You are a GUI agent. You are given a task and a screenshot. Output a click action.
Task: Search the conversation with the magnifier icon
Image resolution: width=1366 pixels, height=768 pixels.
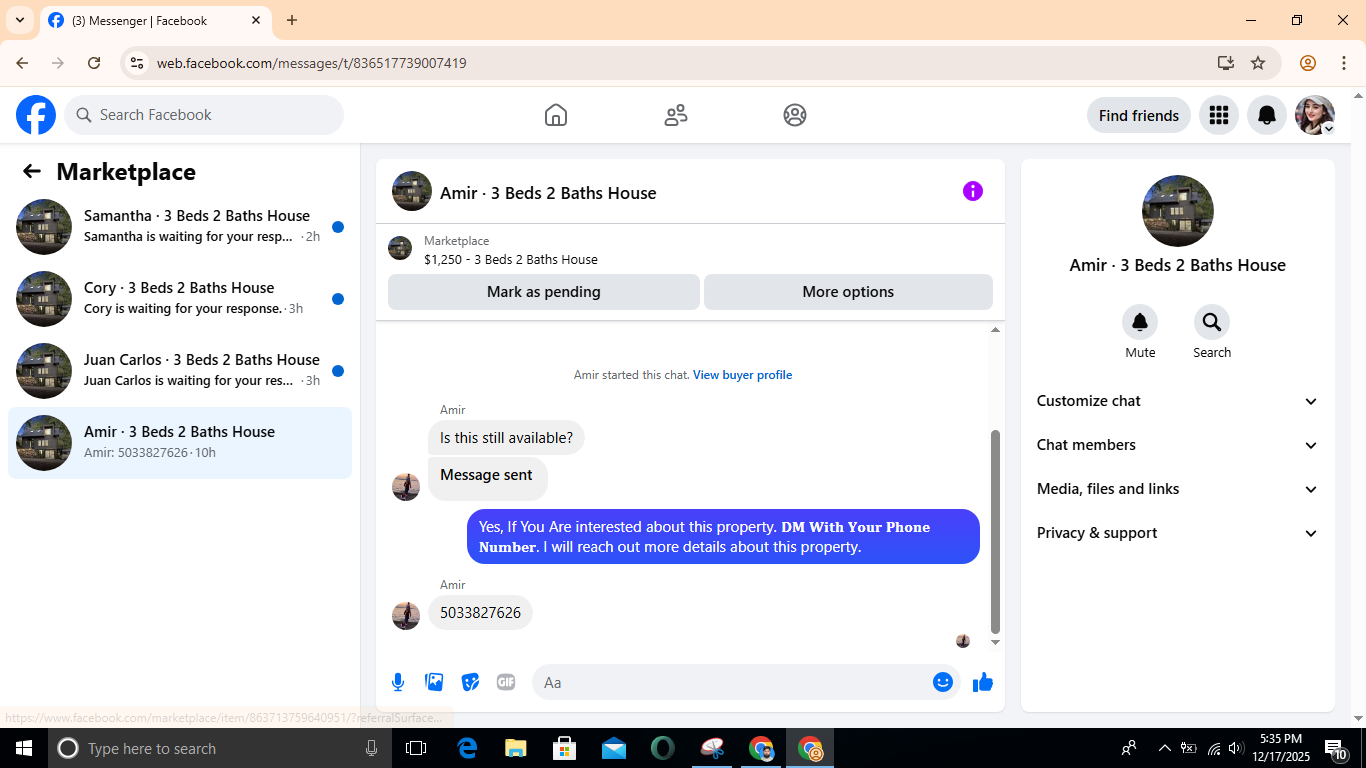pos(1212,322)
